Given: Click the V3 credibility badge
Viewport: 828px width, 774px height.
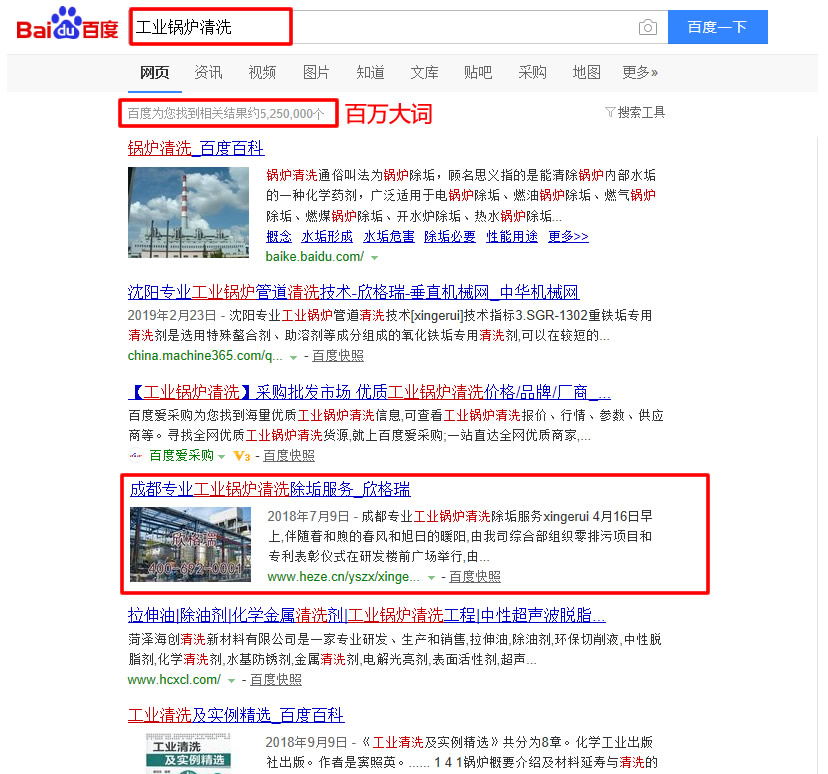Looking at the screenshot, I should [241, 456].
